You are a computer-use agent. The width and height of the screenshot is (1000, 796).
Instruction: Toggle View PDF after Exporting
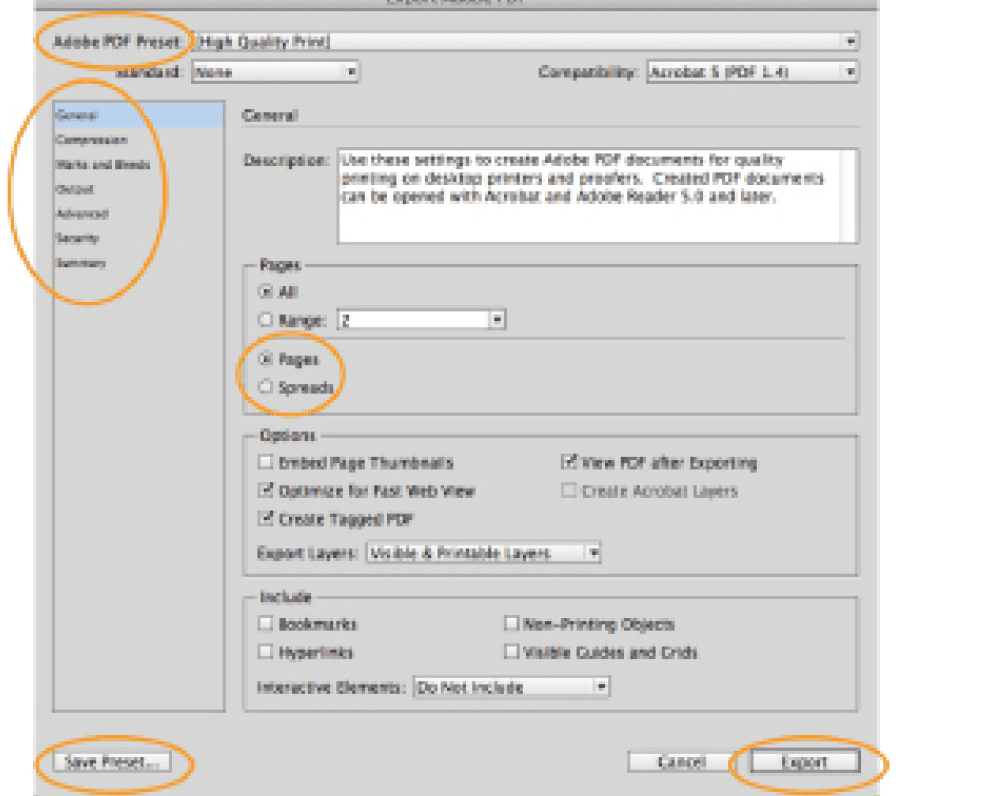point(569,462)
